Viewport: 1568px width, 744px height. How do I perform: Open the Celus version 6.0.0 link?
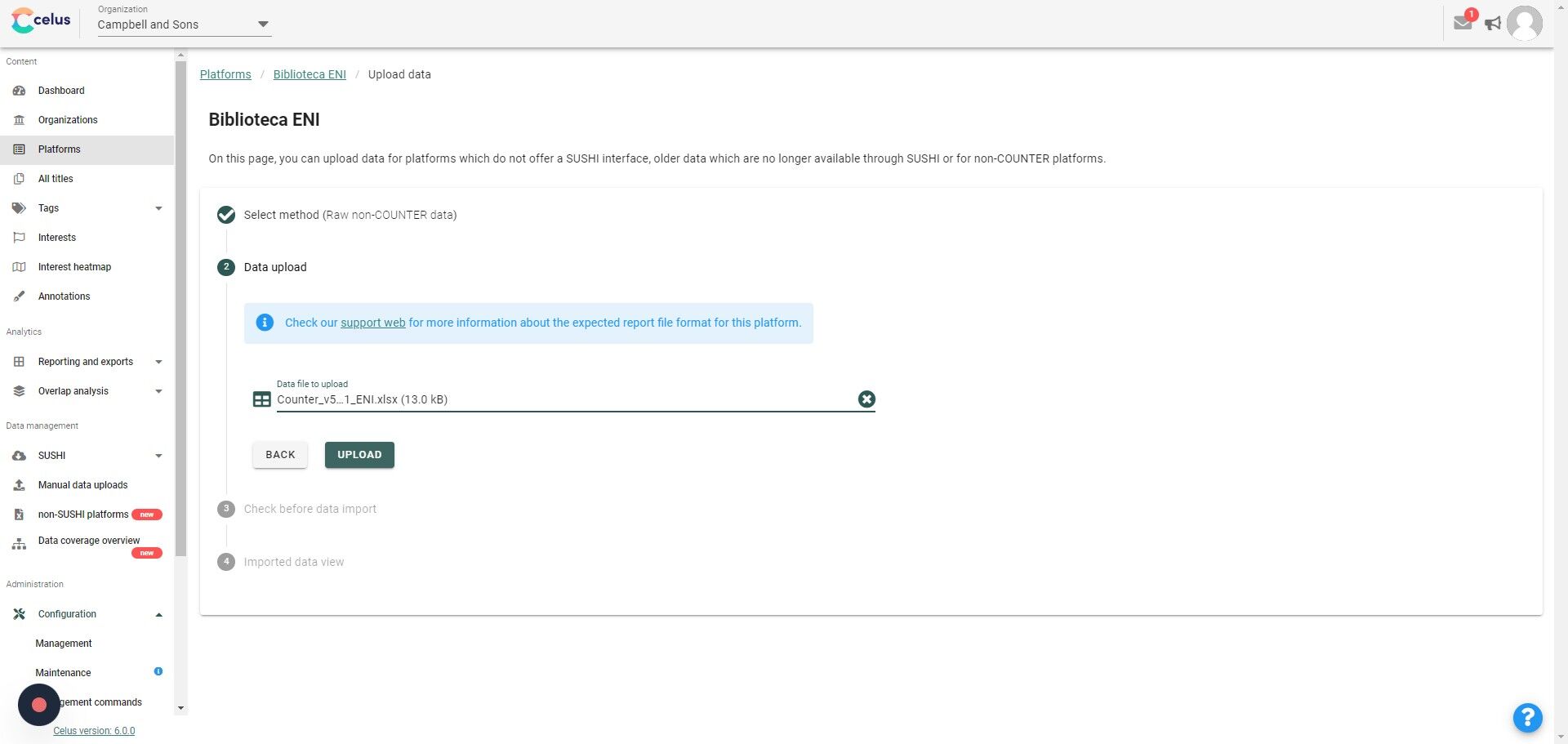coord(94,731)
